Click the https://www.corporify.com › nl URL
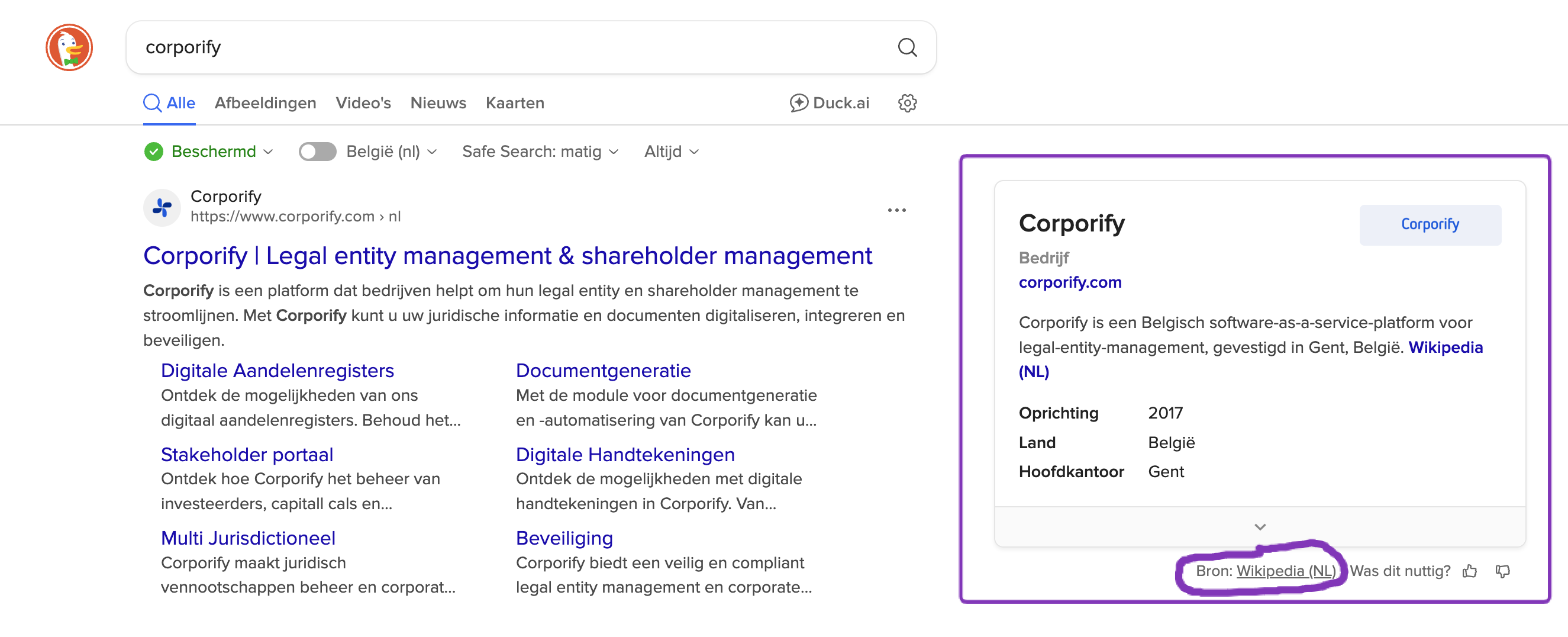Viewport: 1568px width, 637px height. click(x=295, y=217)
